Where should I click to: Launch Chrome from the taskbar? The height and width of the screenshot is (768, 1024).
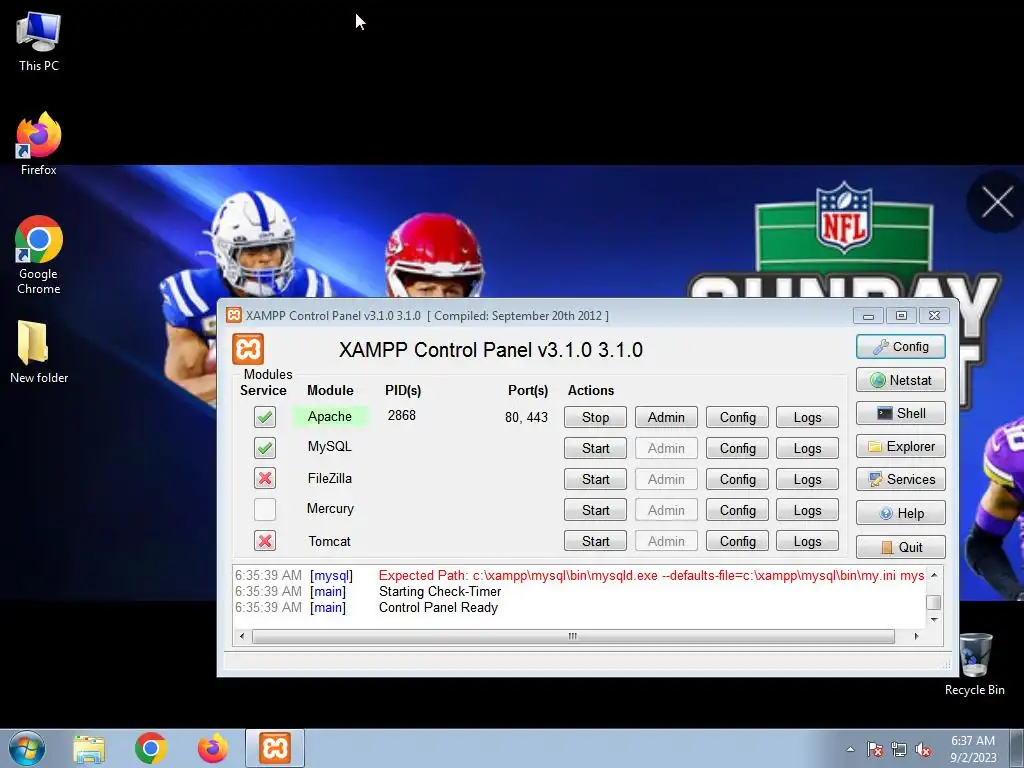(x=151, y=748)
